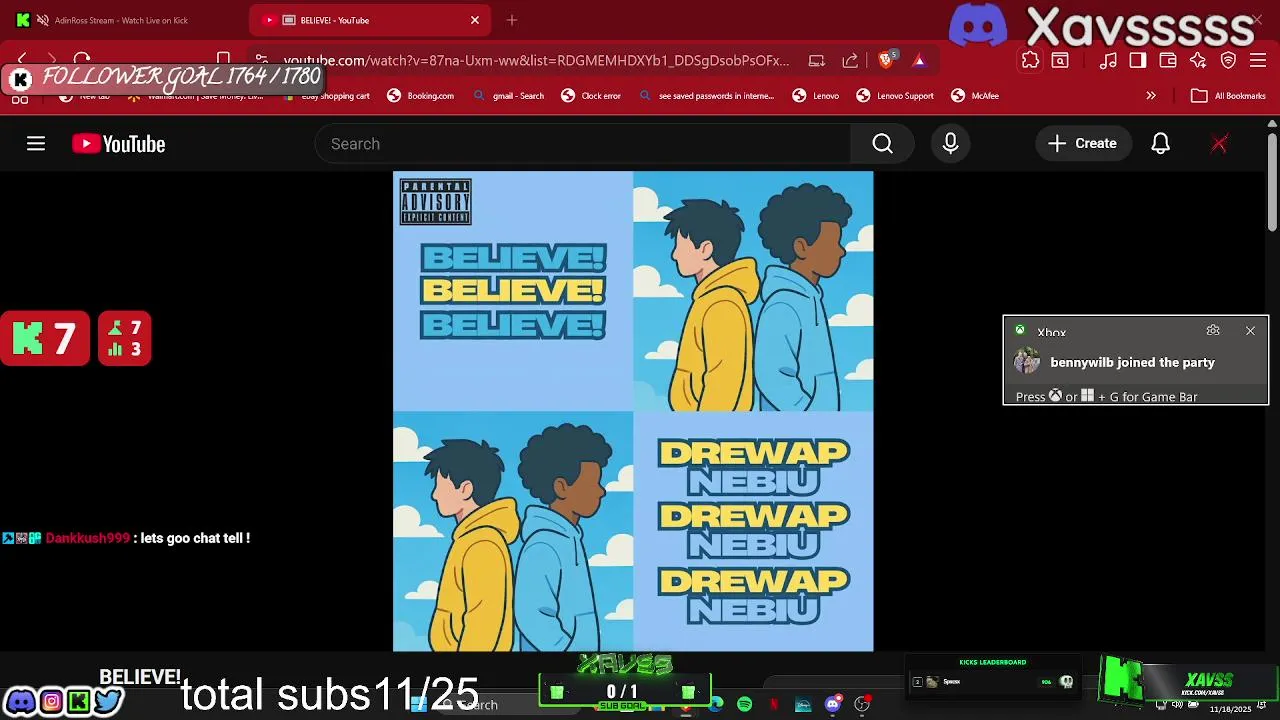Viewport: 1280px width, 720px height.
Task: Open the YouTube guide hamburger menu
Action: [36, 144]
